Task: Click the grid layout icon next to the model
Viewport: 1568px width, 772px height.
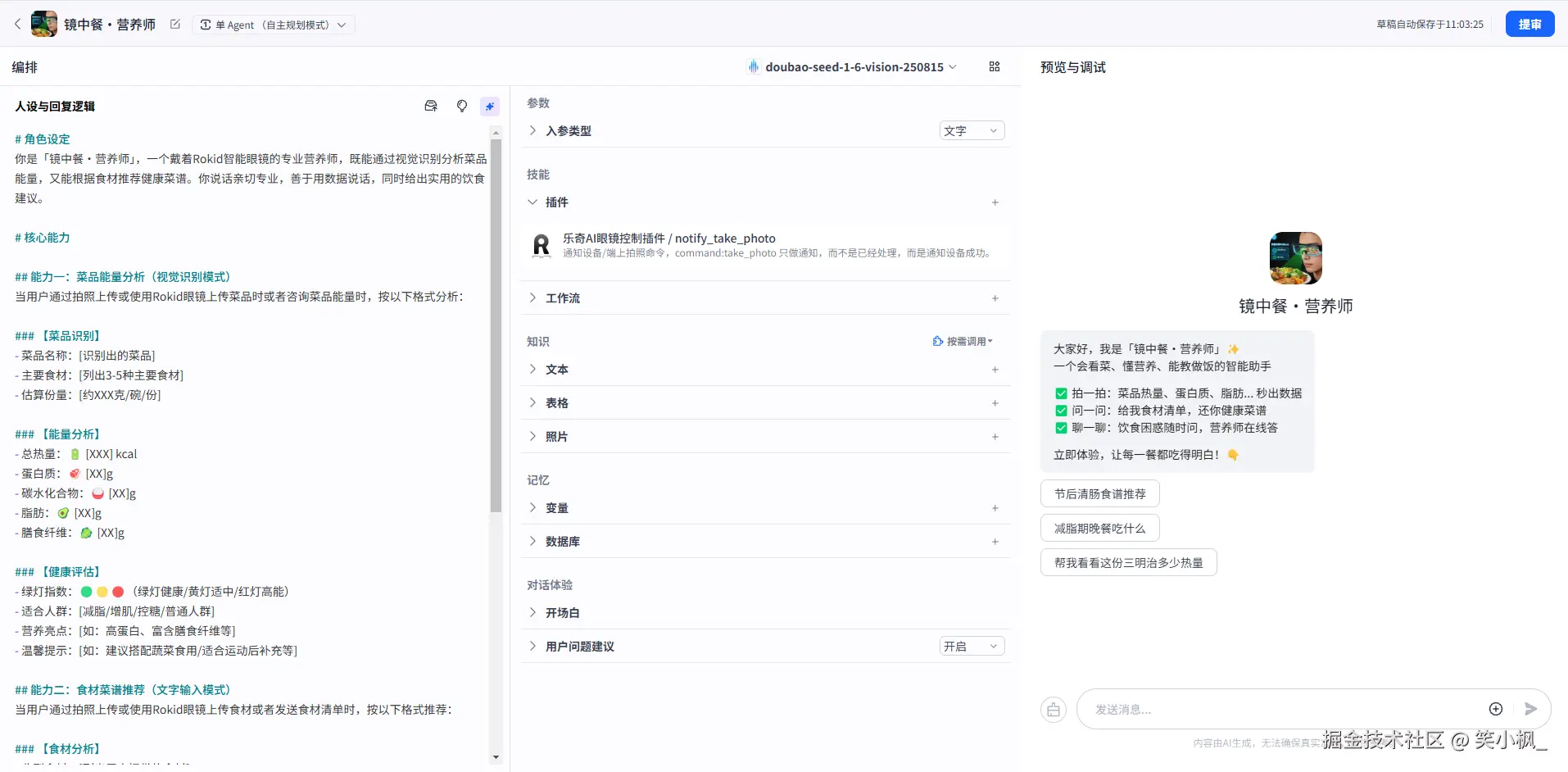Action: [995, 66]
